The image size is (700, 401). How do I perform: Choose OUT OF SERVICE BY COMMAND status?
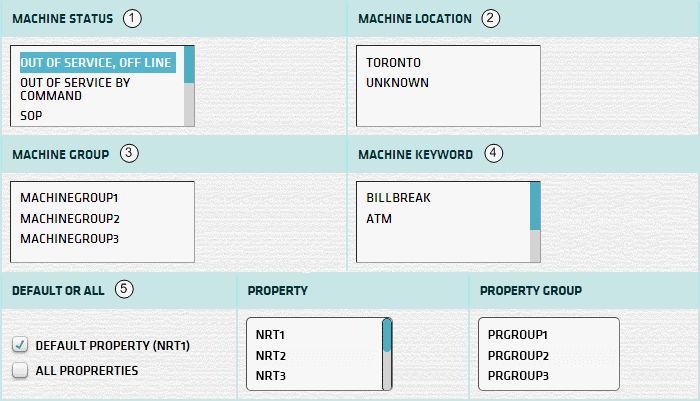click(75, 90)
